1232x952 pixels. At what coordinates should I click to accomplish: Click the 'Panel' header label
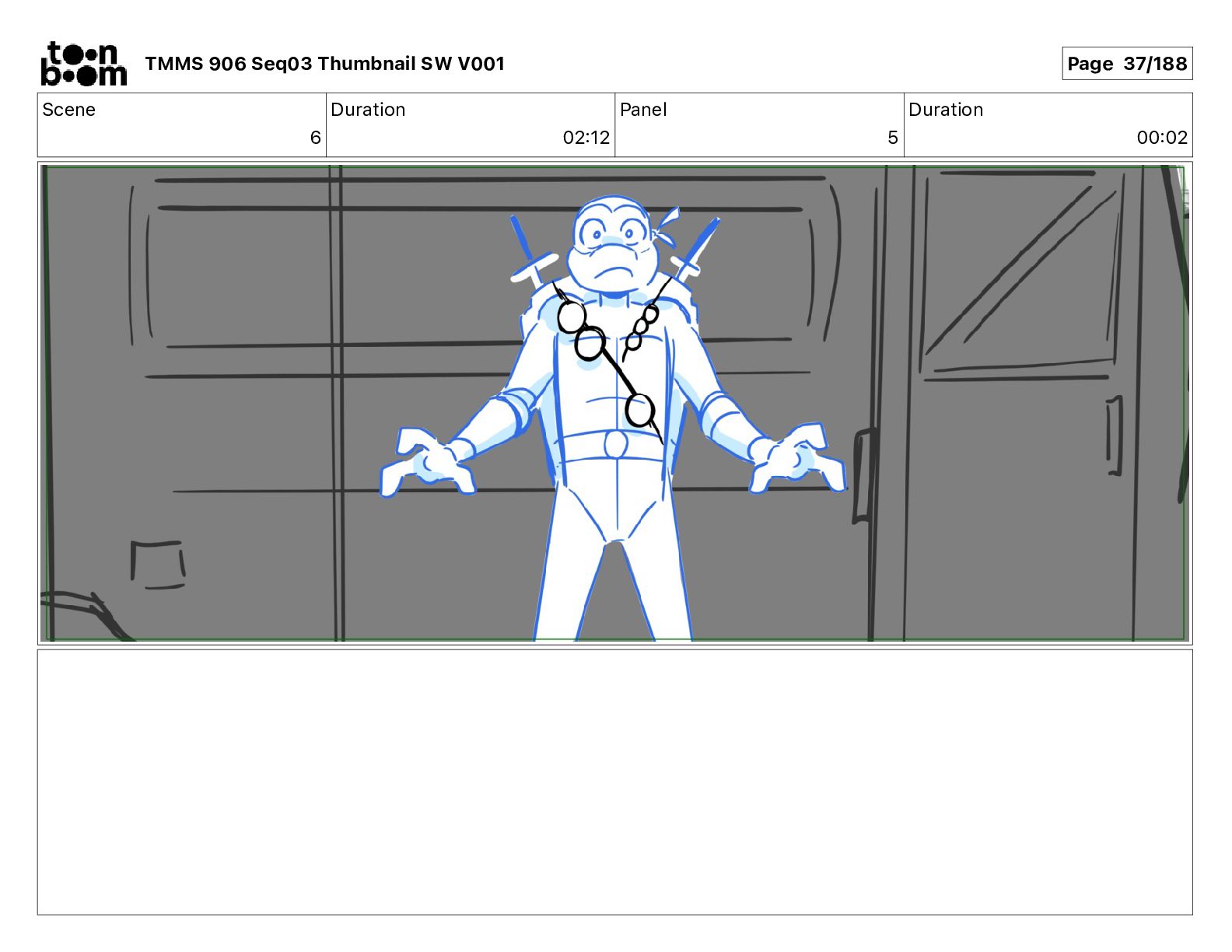[643, 110]
